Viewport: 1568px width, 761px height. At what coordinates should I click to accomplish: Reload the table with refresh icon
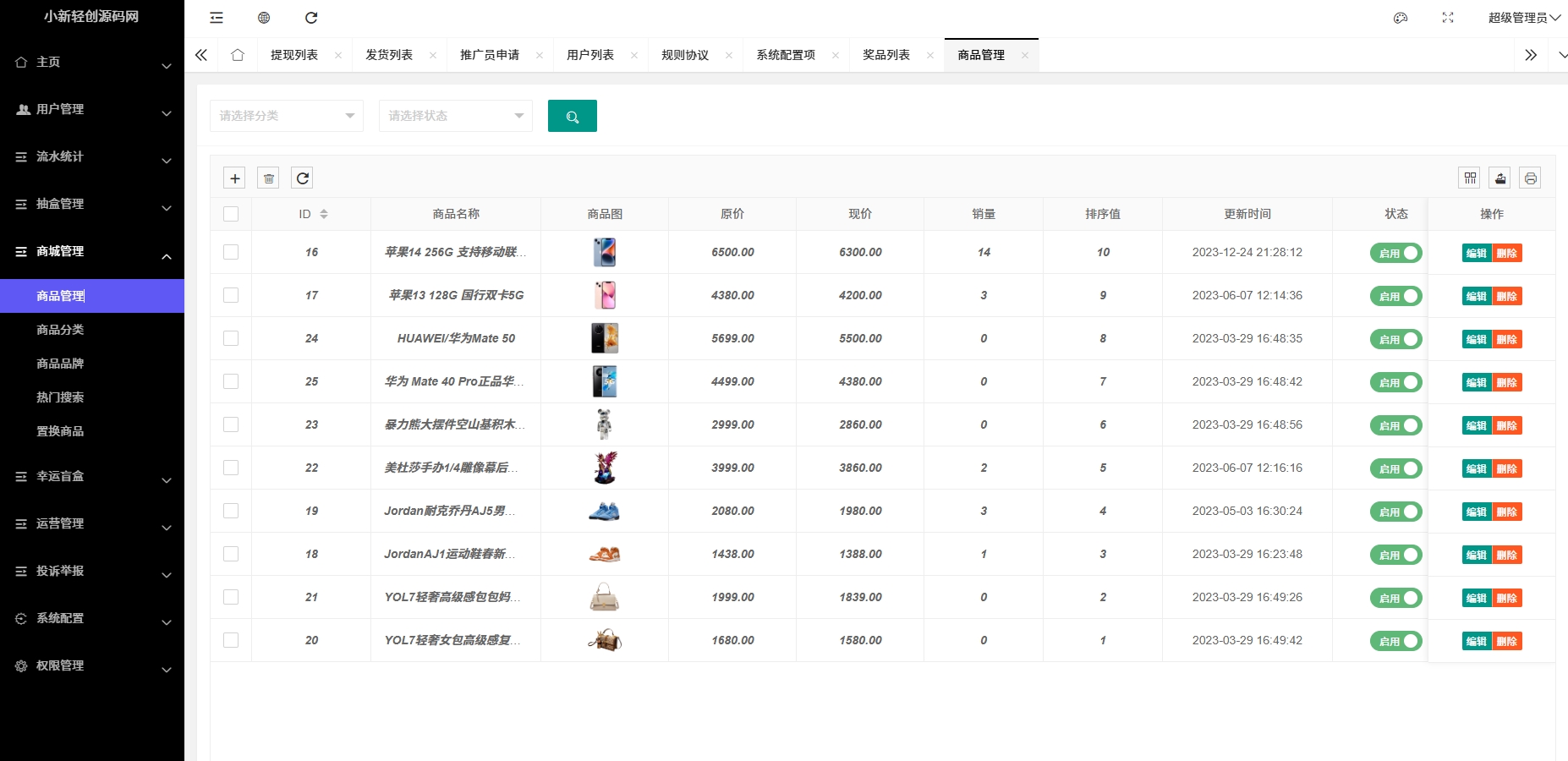pos(303,178)
